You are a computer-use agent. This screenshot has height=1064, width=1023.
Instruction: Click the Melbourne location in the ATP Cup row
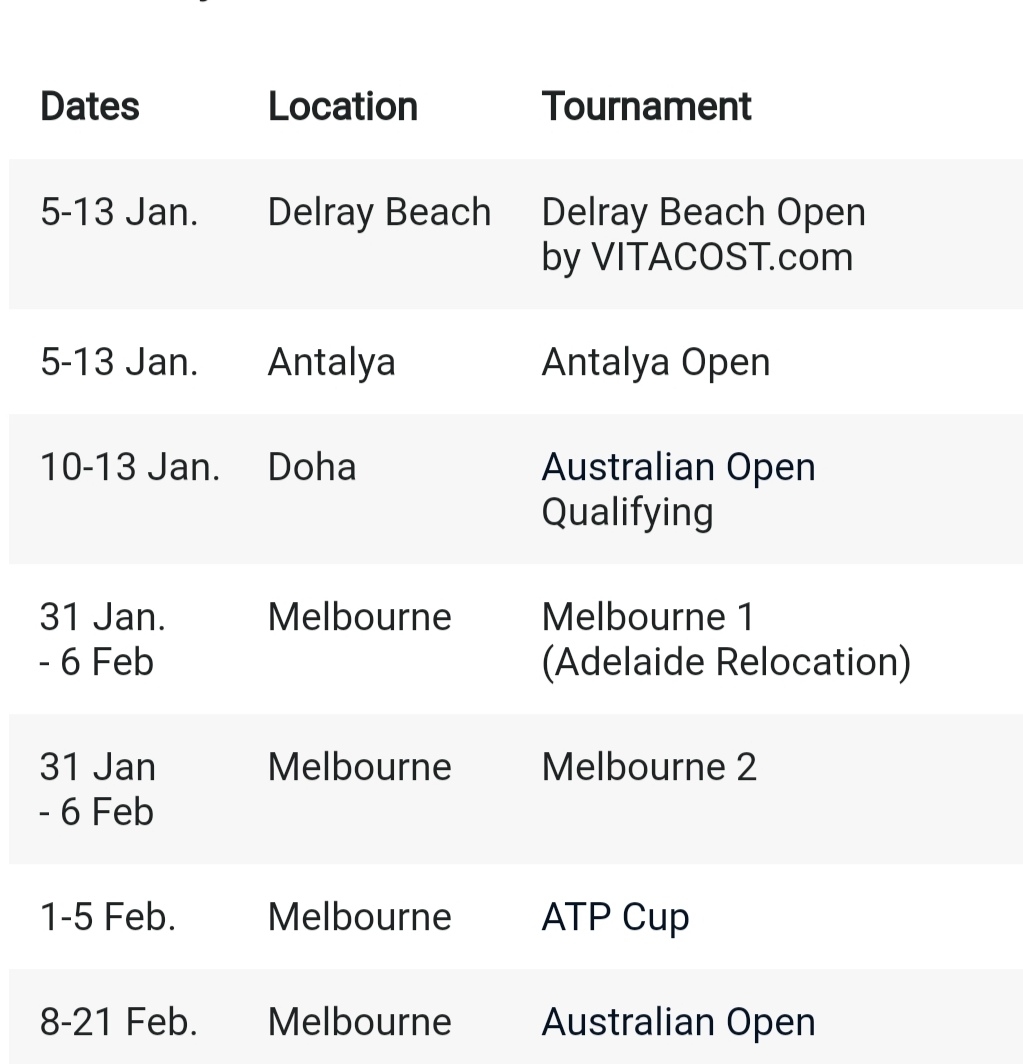pyautogui.click(x=360, y=917)
